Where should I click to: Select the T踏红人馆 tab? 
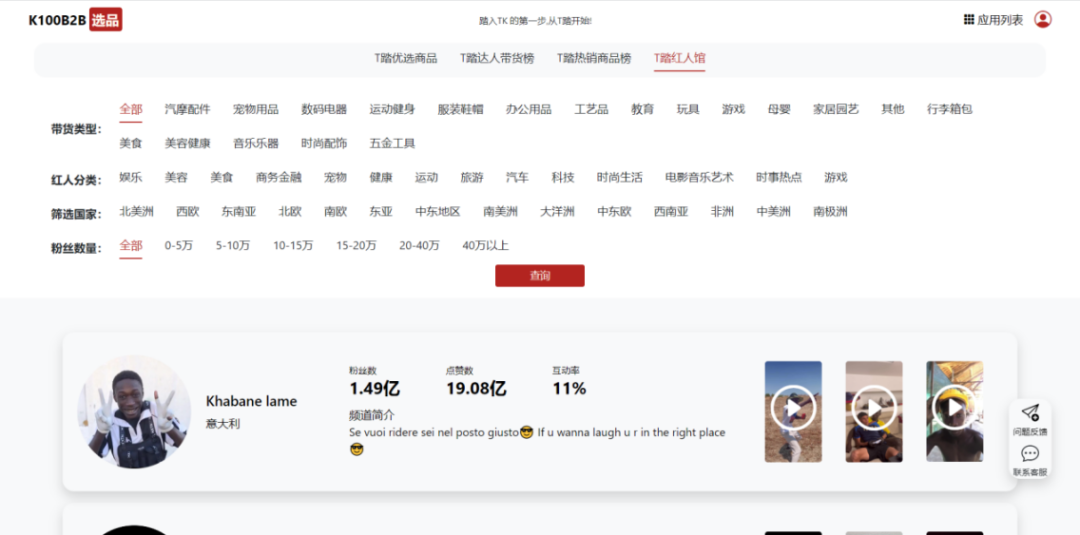[679, 59]
